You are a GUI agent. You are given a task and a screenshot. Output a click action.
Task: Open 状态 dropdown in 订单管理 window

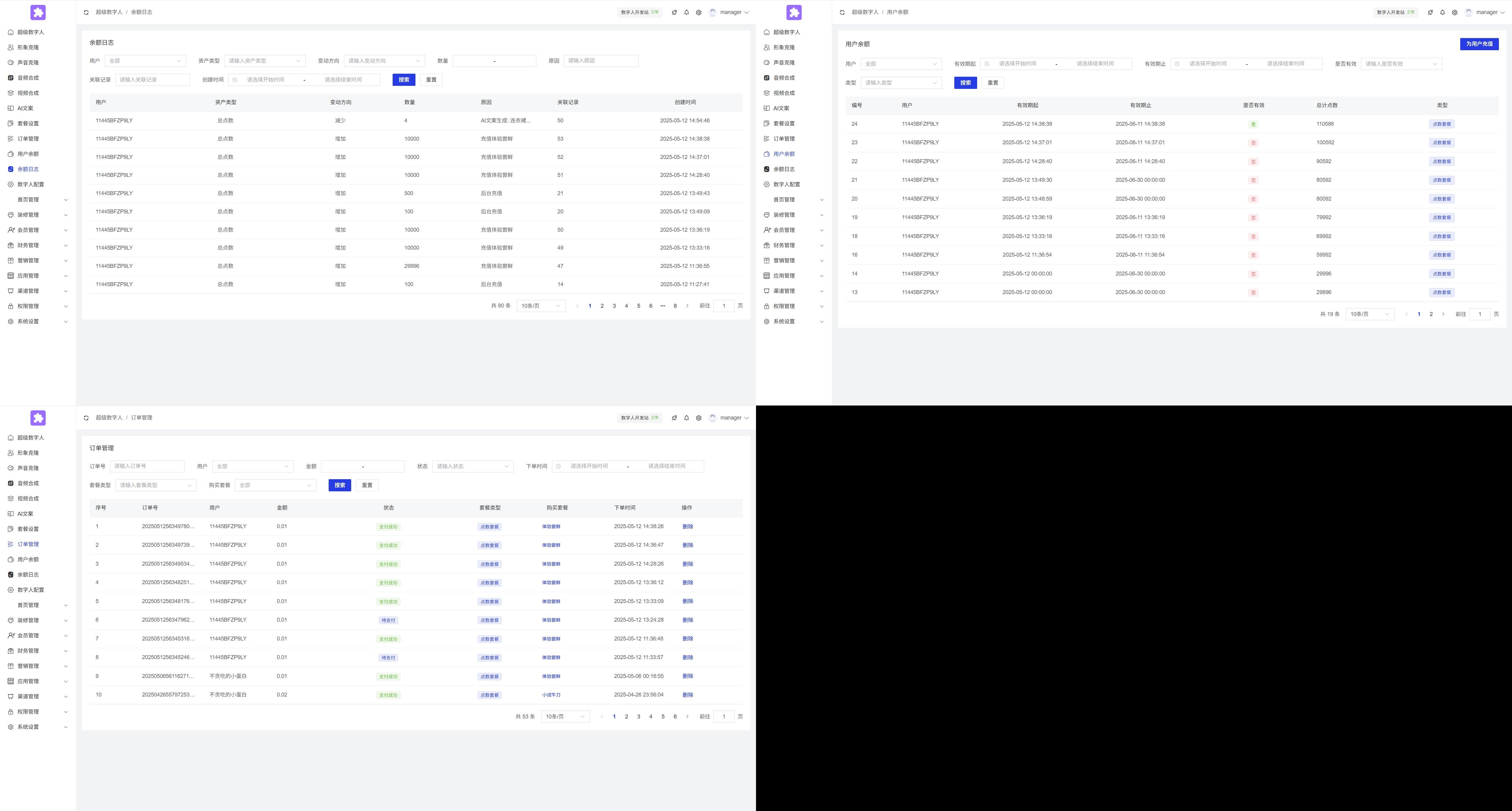tap(473, 466)
